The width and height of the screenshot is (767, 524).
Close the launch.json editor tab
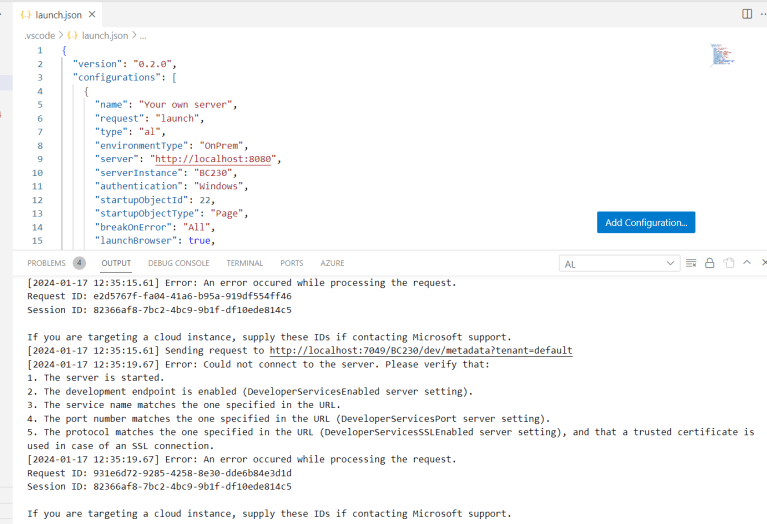92,15
